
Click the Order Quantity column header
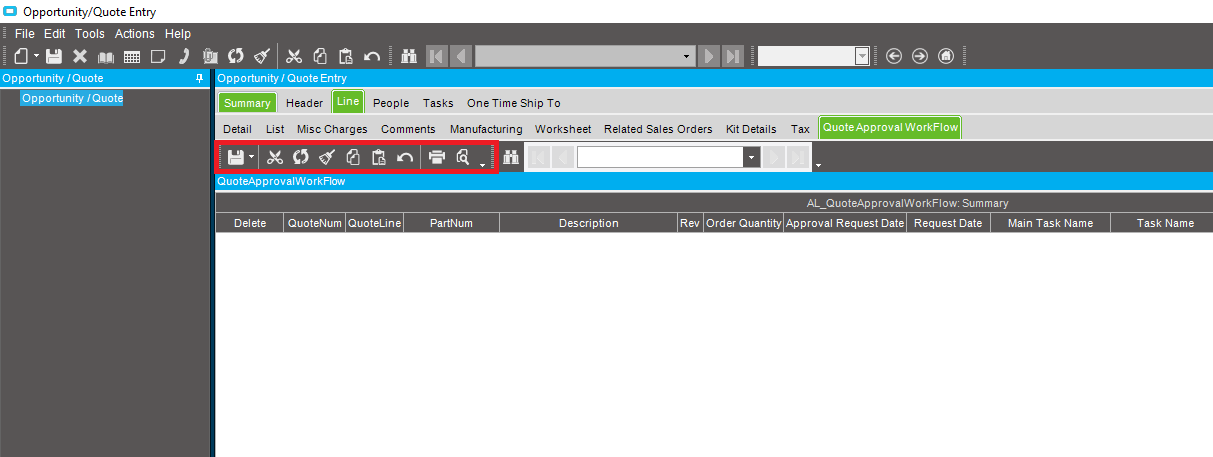pyautogui.click(x=743, y=223)
